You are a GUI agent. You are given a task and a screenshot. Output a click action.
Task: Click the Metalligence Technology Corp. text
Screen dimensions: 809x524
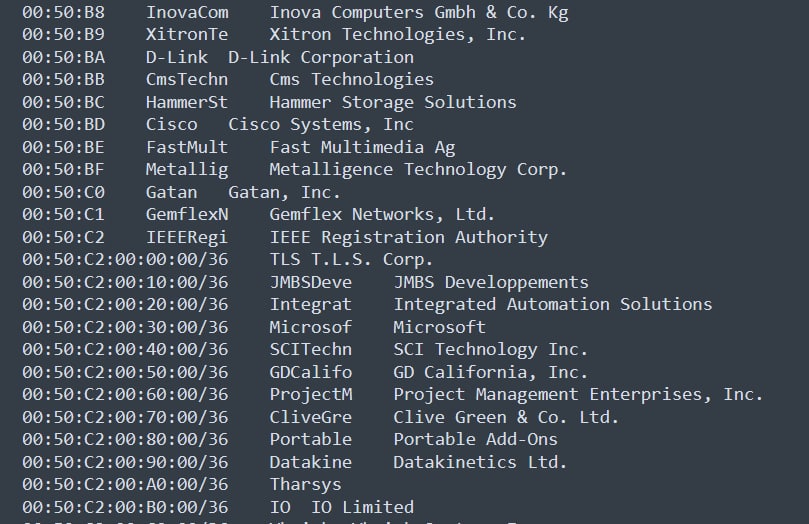[x=417, y=169]
